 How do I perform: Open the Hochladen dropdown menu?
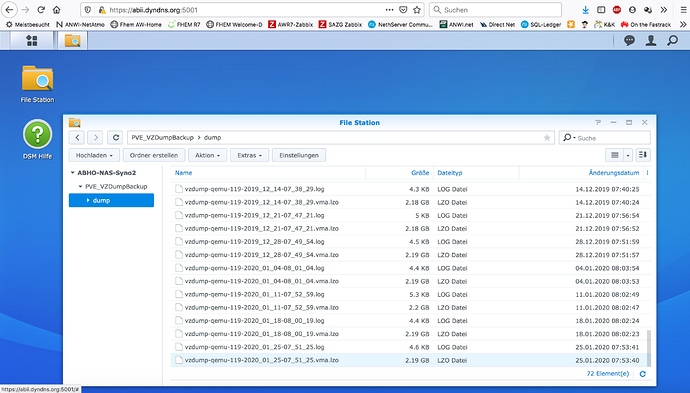point(94,155)
